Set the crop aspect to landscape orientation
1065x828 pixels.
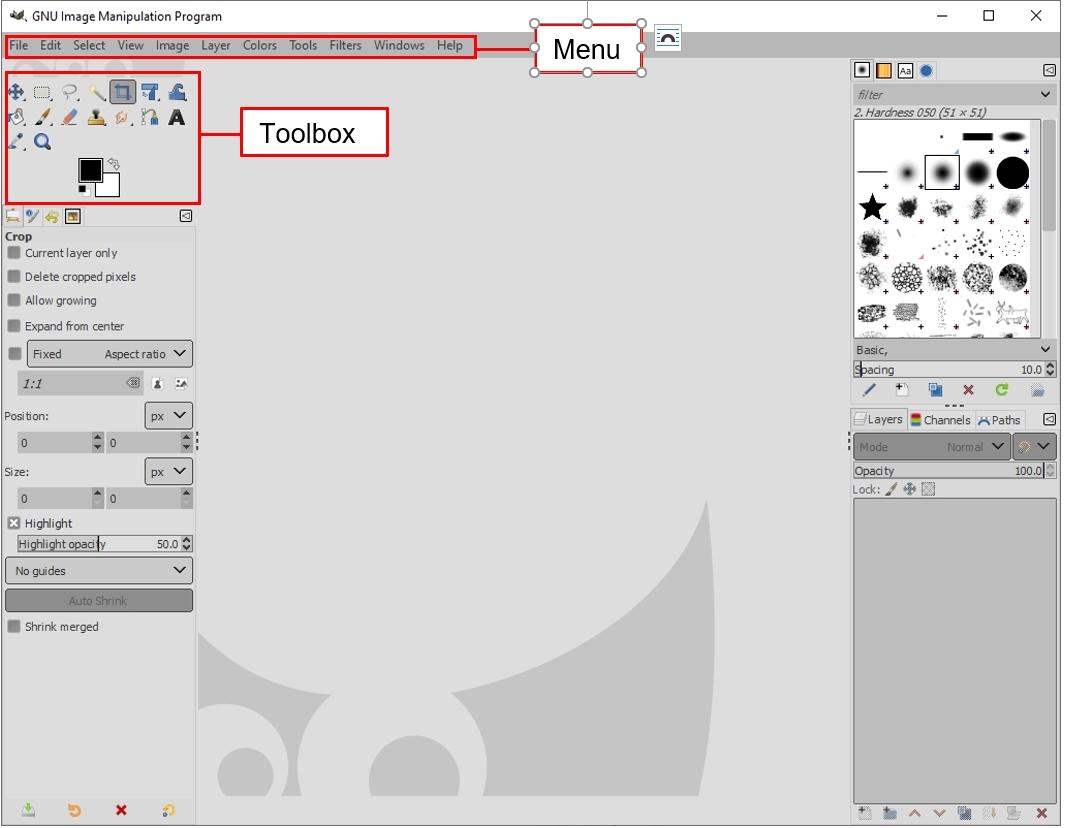pos(181,384)
